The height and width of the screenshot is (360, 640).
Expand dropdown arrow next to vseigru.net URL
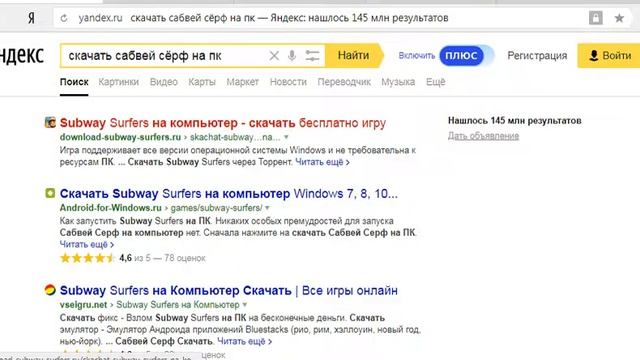244,304
